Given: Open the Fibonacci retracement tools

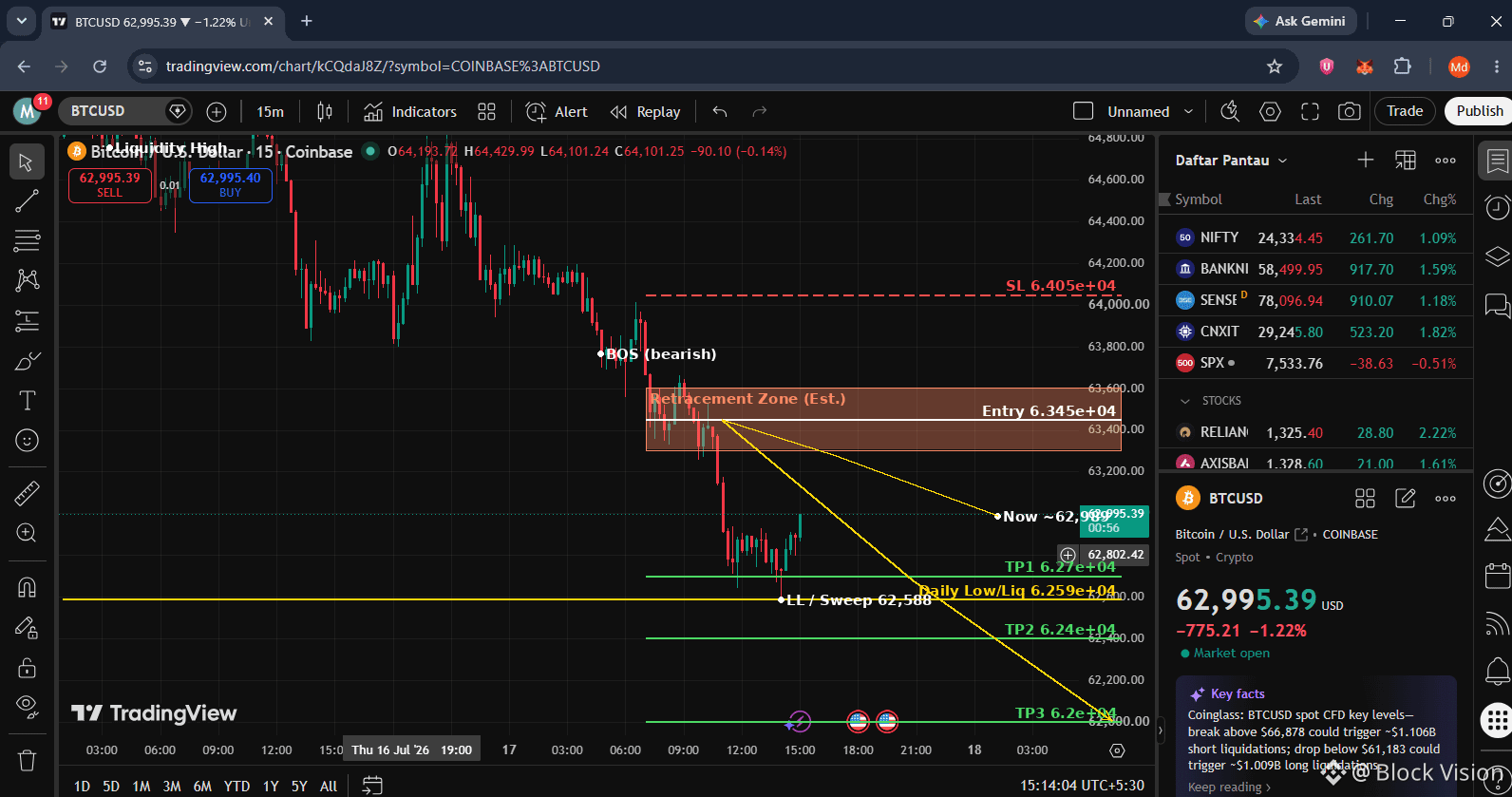Looking at the screenshot, I should pos(27,240).
